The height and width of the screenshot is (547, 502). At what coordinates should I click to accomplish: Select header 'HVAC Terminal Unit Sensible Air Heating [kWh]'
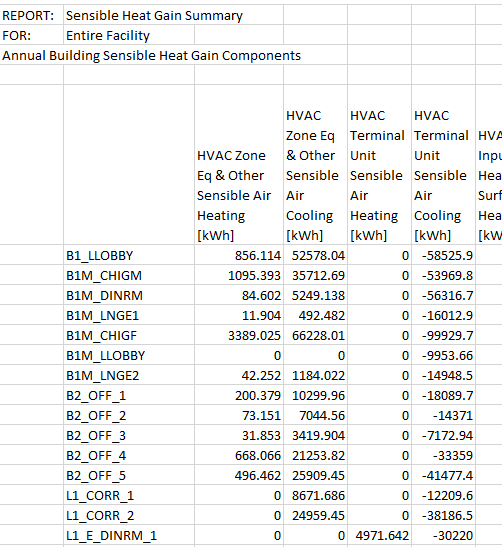379,165
